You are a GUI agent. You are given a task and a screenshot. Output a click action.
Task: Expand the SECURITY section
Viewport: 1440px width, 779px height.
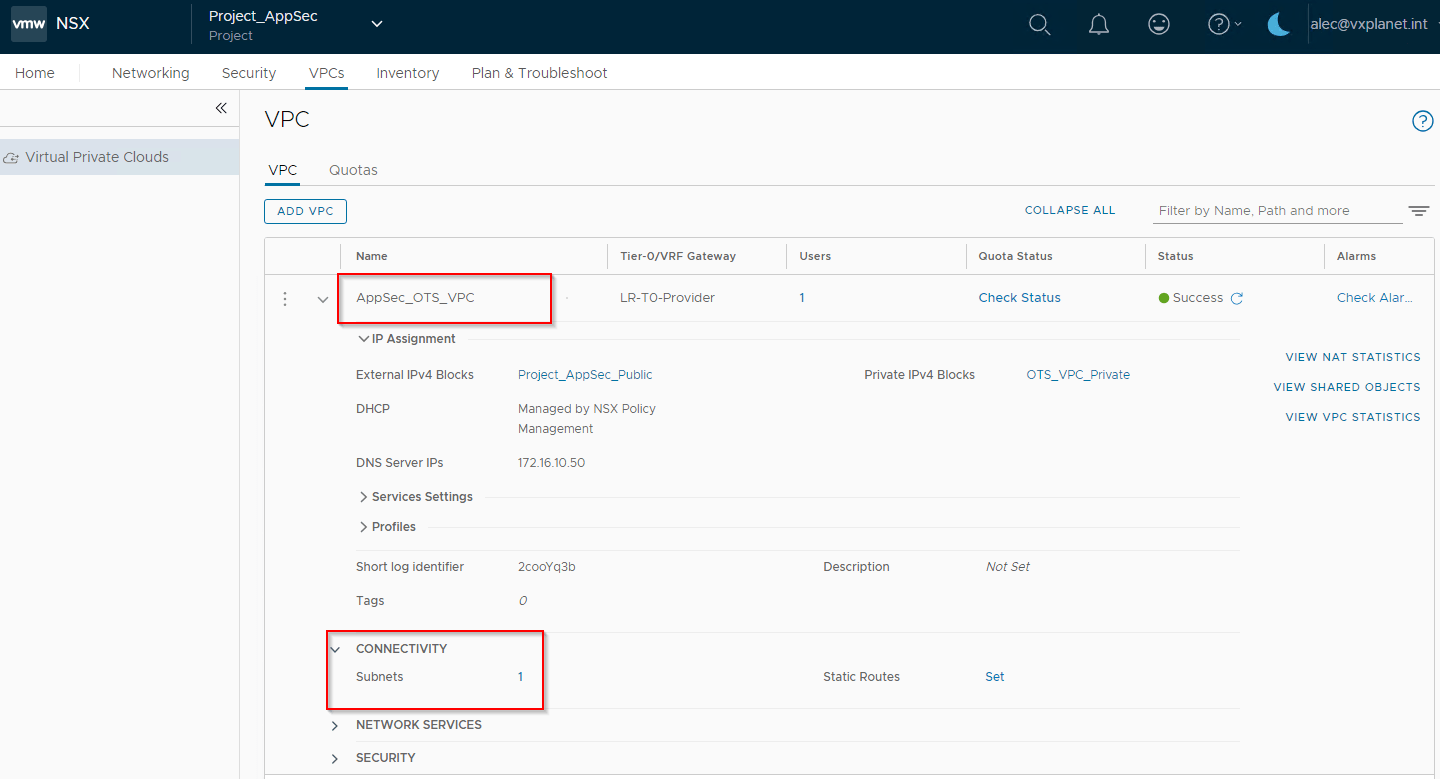335,758
